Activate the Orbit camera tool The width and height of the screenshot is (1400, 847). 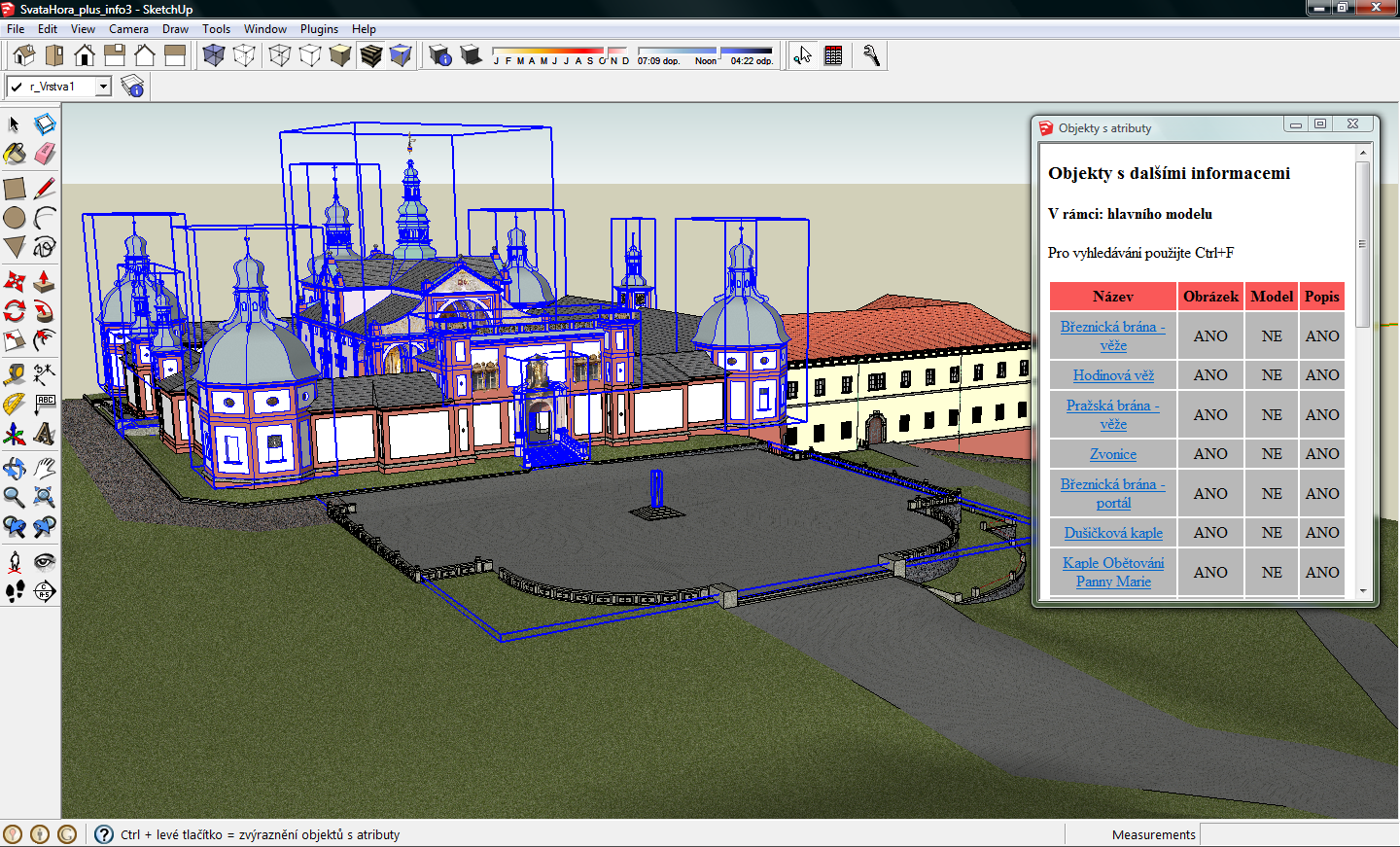(x=14, y=468)
